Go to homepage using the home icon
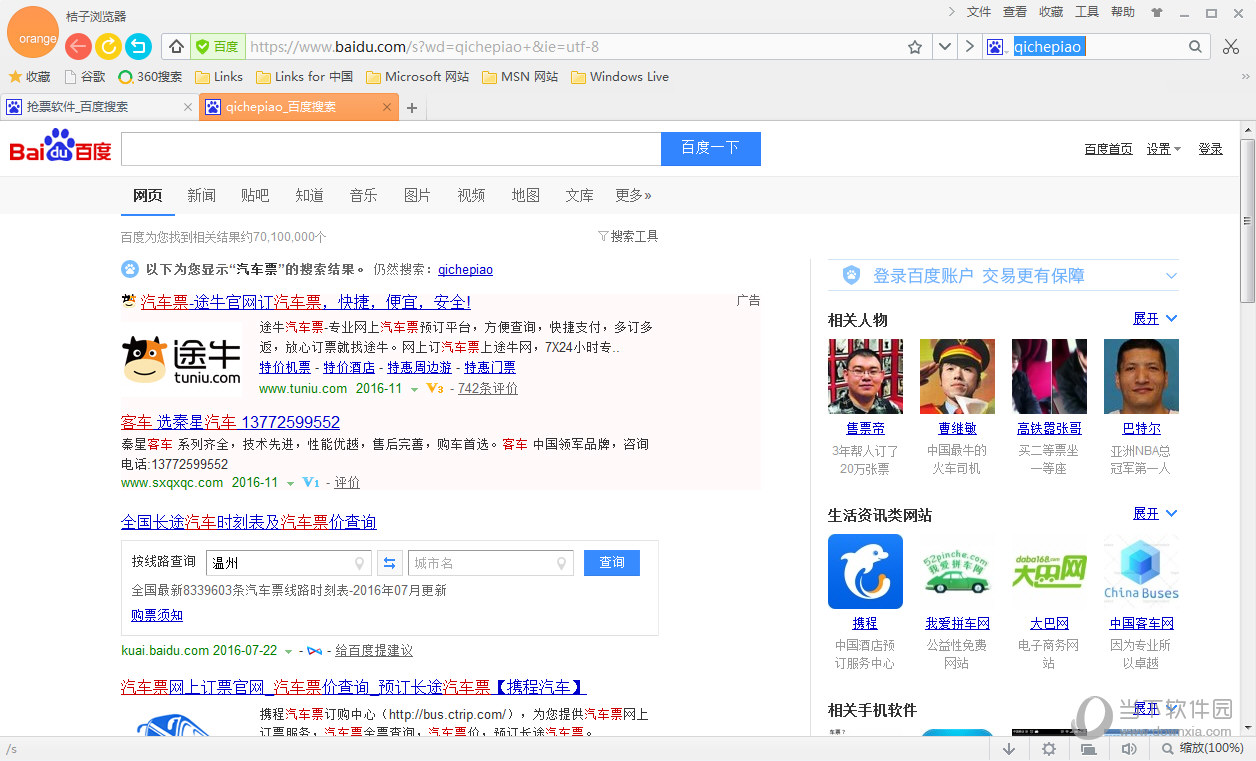Image resolution: width=1256 pixels, height=761 pixels. [174, 46]
